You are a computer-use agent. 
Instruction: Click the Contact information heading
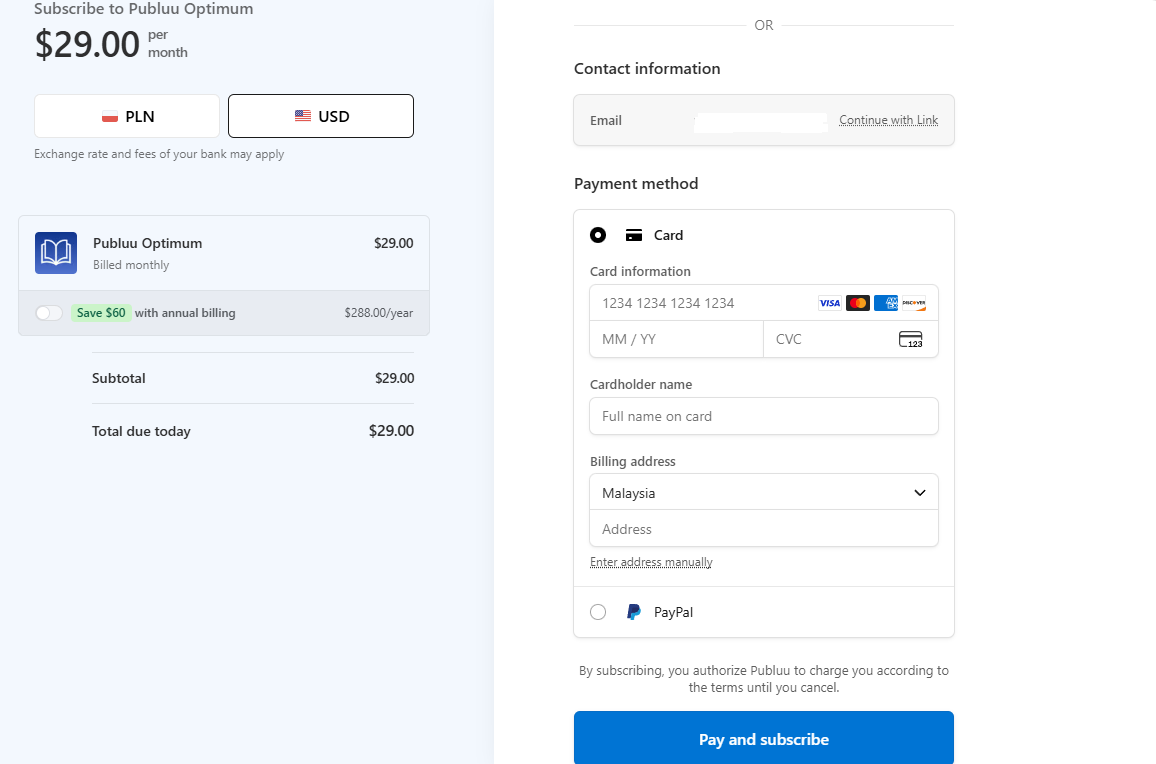(647, 69)
